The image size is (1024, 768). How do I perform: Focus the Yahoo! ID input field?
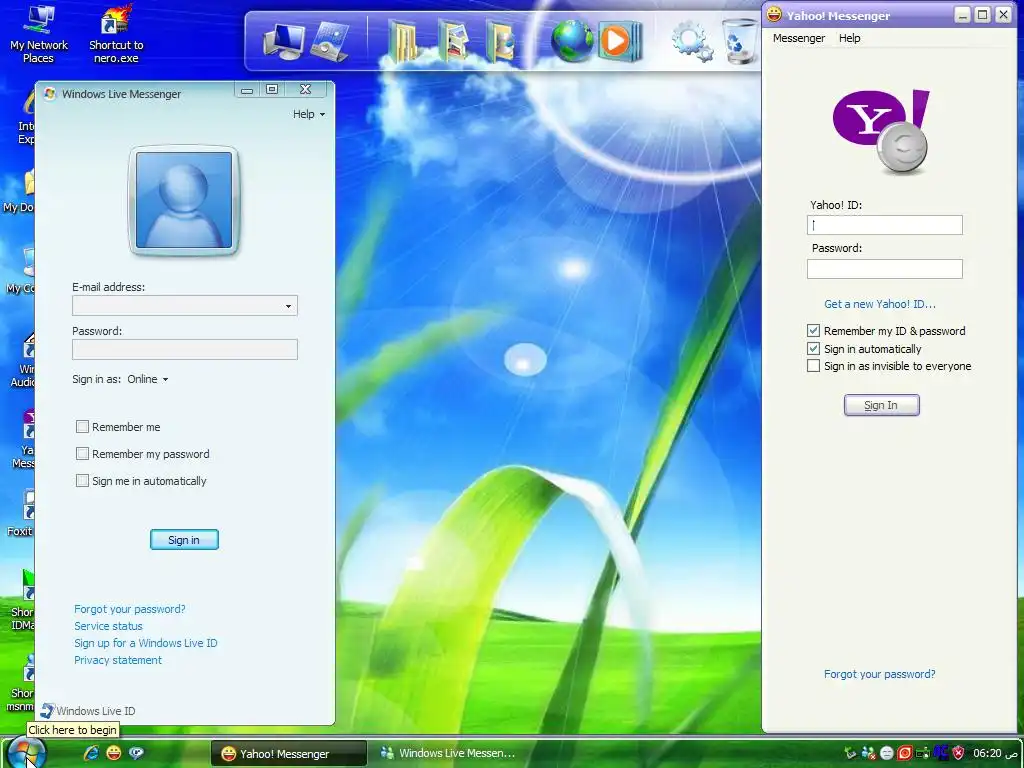(884, 225)
